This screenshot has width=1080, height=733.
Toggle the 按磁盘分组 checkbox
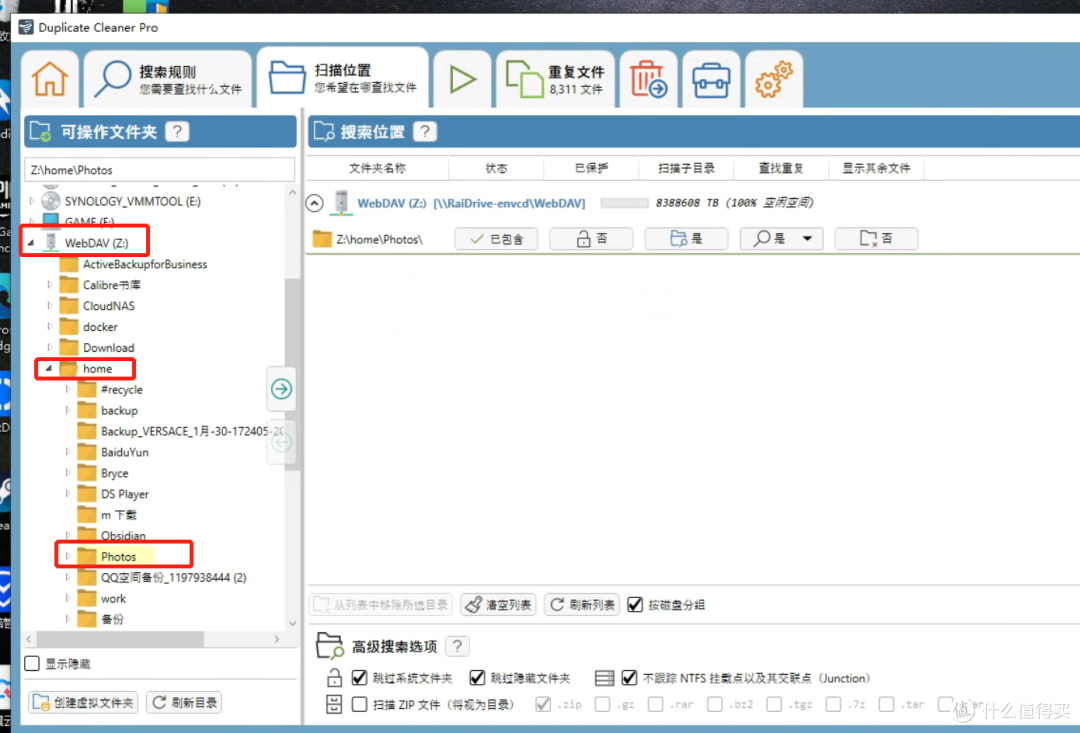[x=635, y=604]
